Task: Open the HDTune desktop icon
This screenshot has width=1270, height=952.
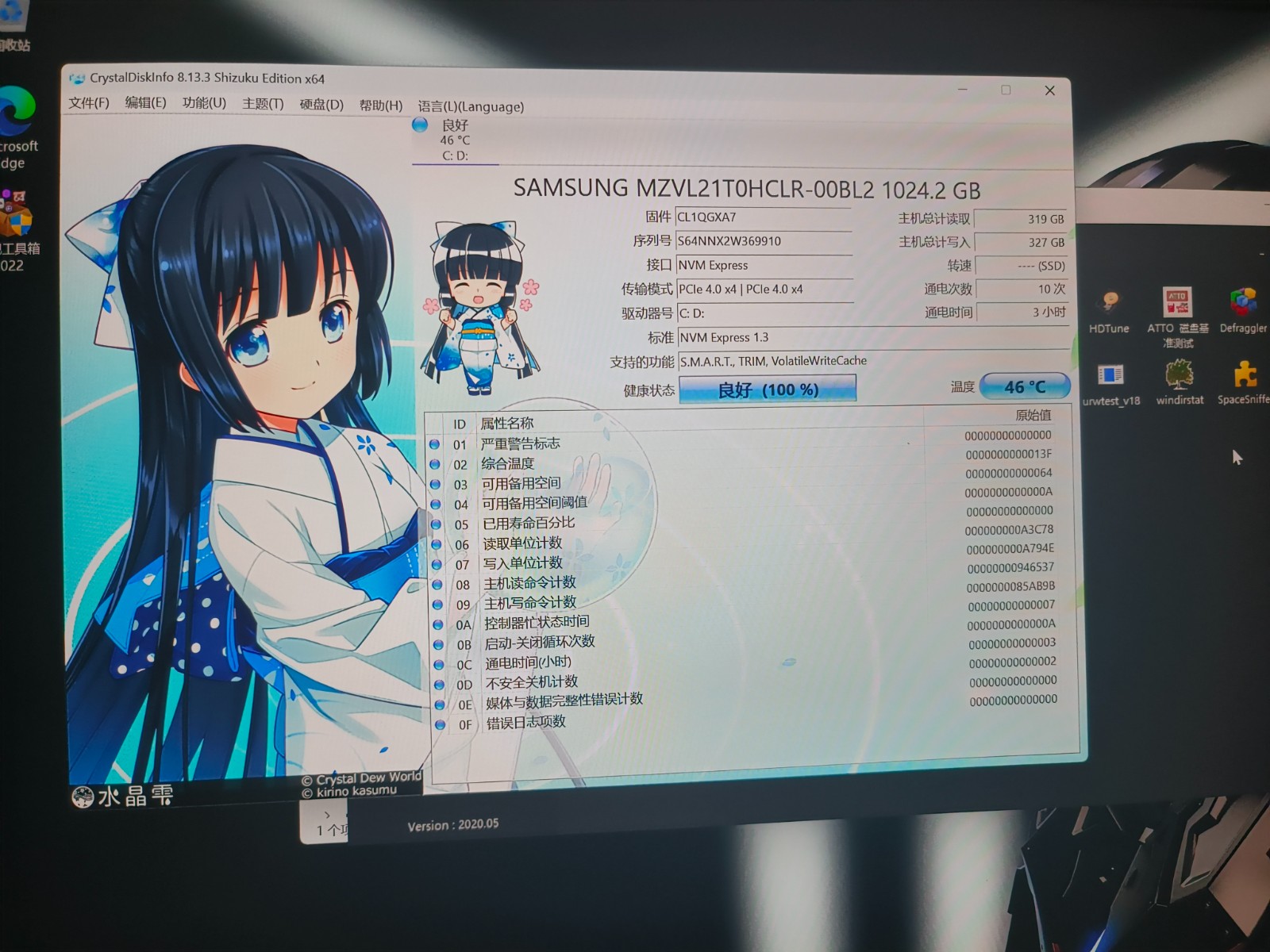Action: [x=1109, y=313]
